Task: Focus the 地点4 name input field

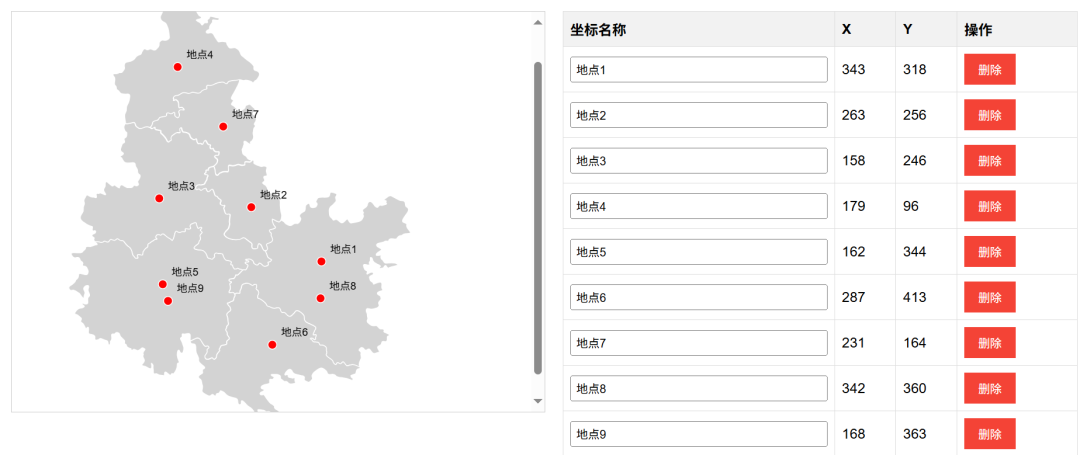Action: click(x=699, y=206)
